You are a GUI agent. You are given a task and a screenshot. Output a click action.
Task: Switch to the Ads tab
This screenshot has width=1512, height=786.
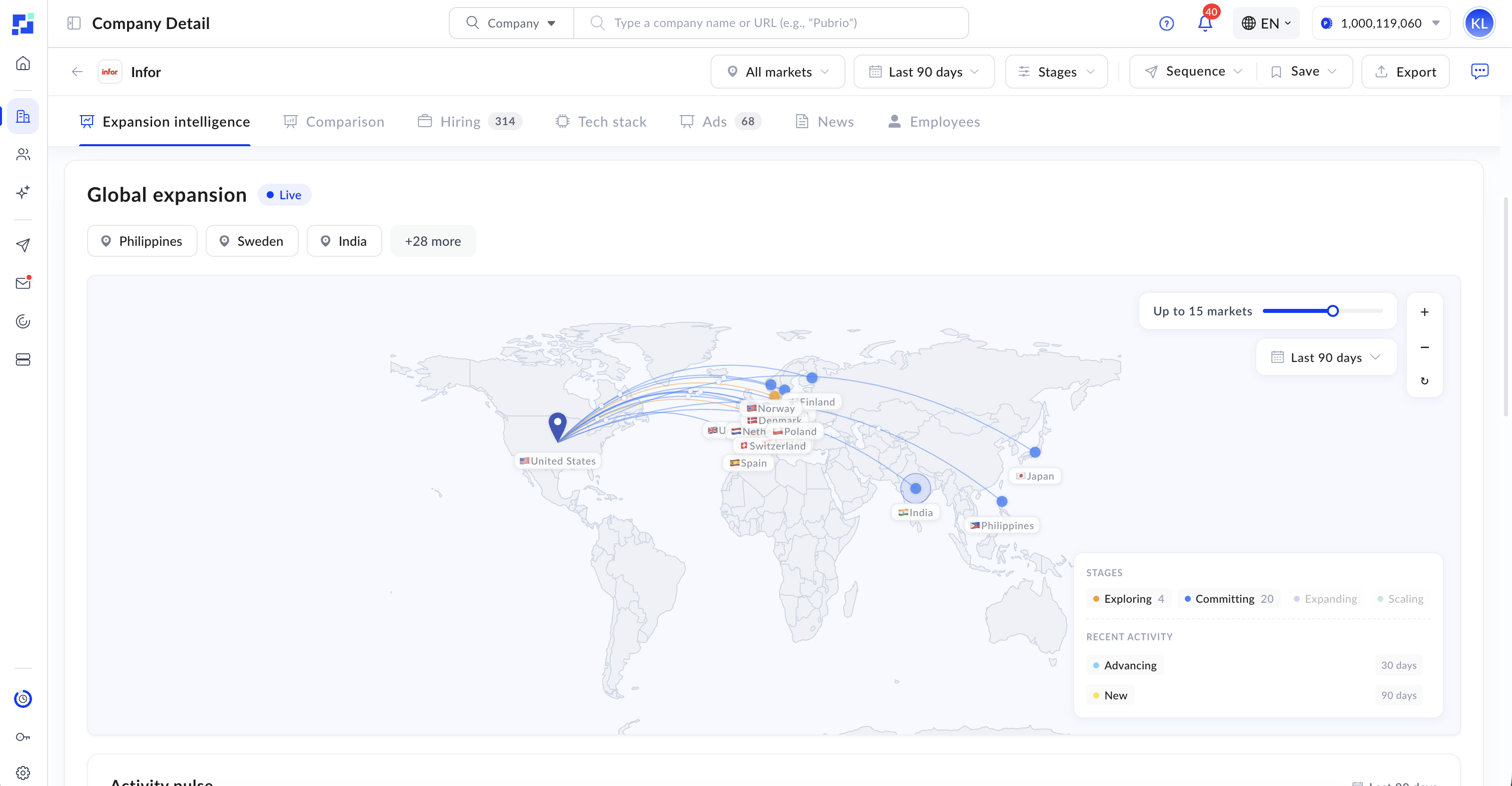tap(720, 122)
